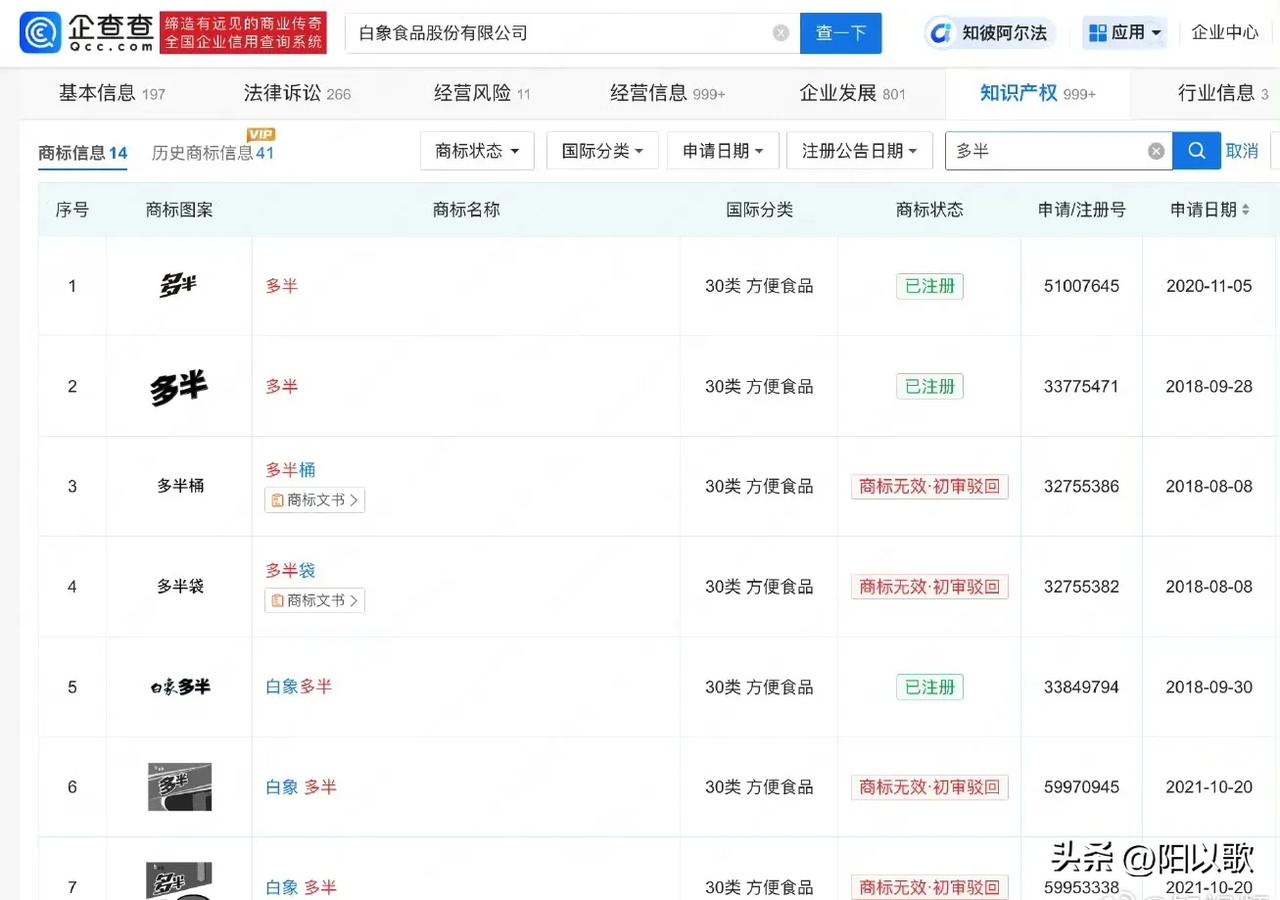
Task: Click the blue magnifier search icon
Action: 1197,151
